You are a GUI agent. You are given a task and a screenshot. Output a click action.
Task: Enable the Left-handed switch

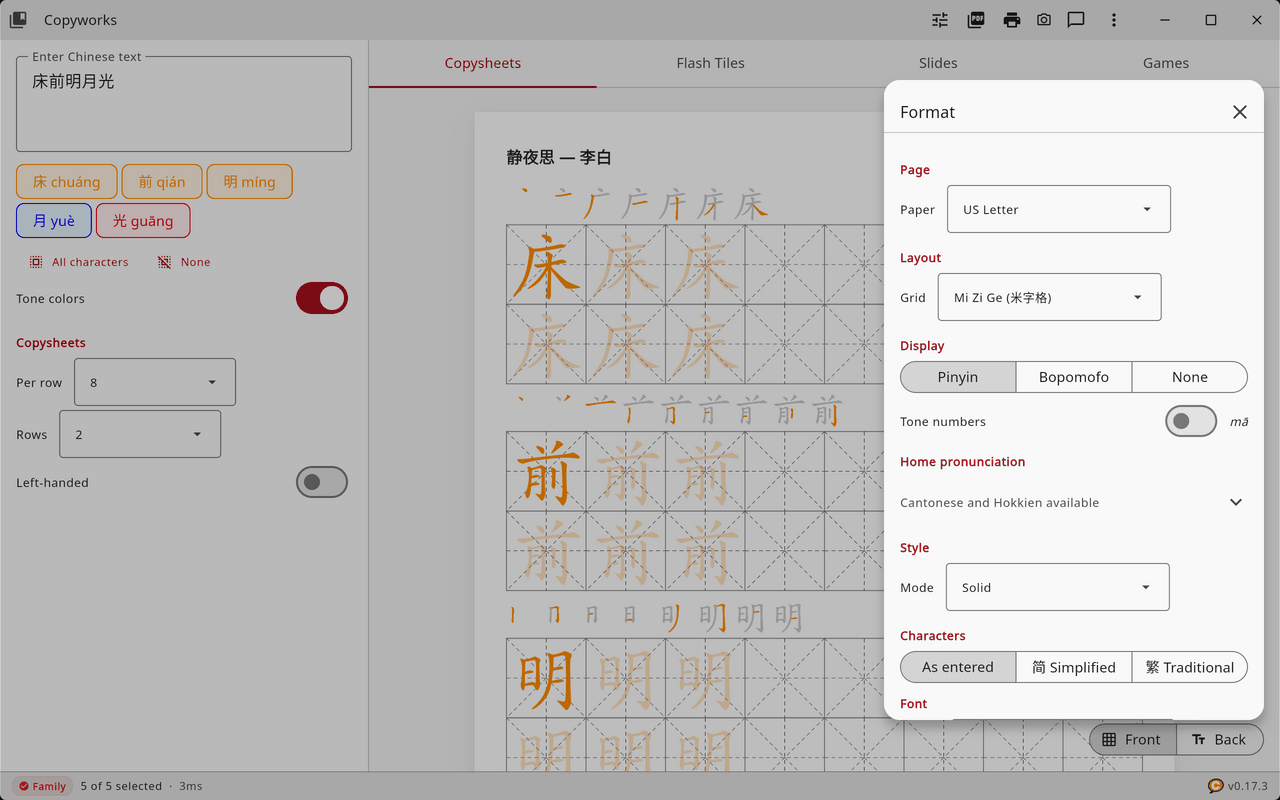(x=322, y=482)
